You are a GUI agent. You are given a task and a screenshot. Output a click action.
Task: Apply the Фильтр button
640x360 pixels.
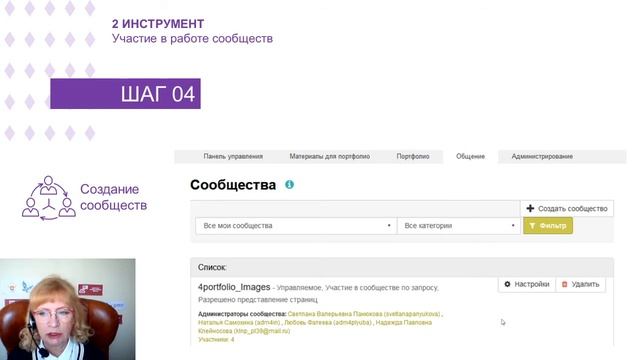click(x=548, y=226)
